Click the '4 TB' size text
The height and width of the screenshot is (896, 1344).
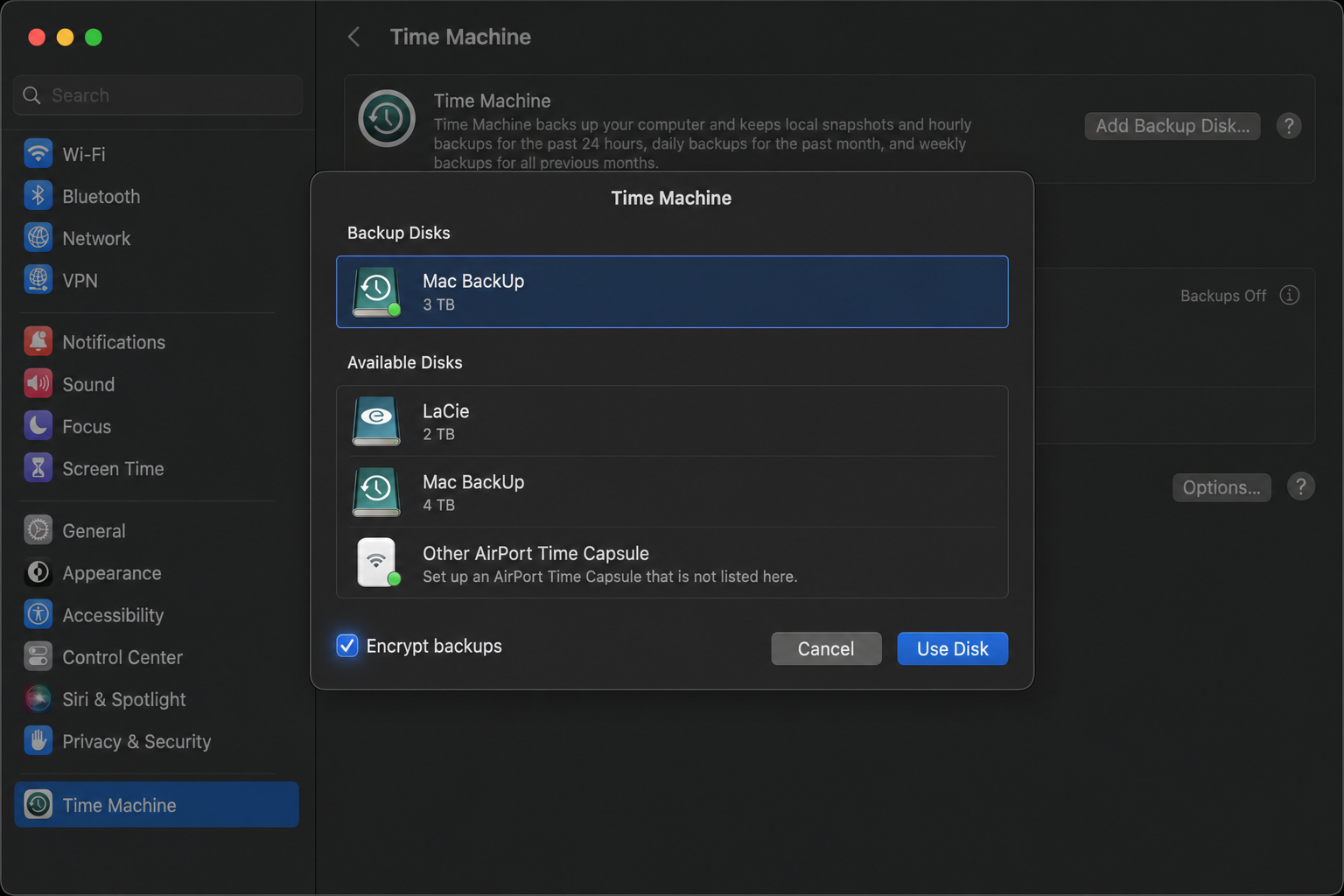(x=438, y=505)
